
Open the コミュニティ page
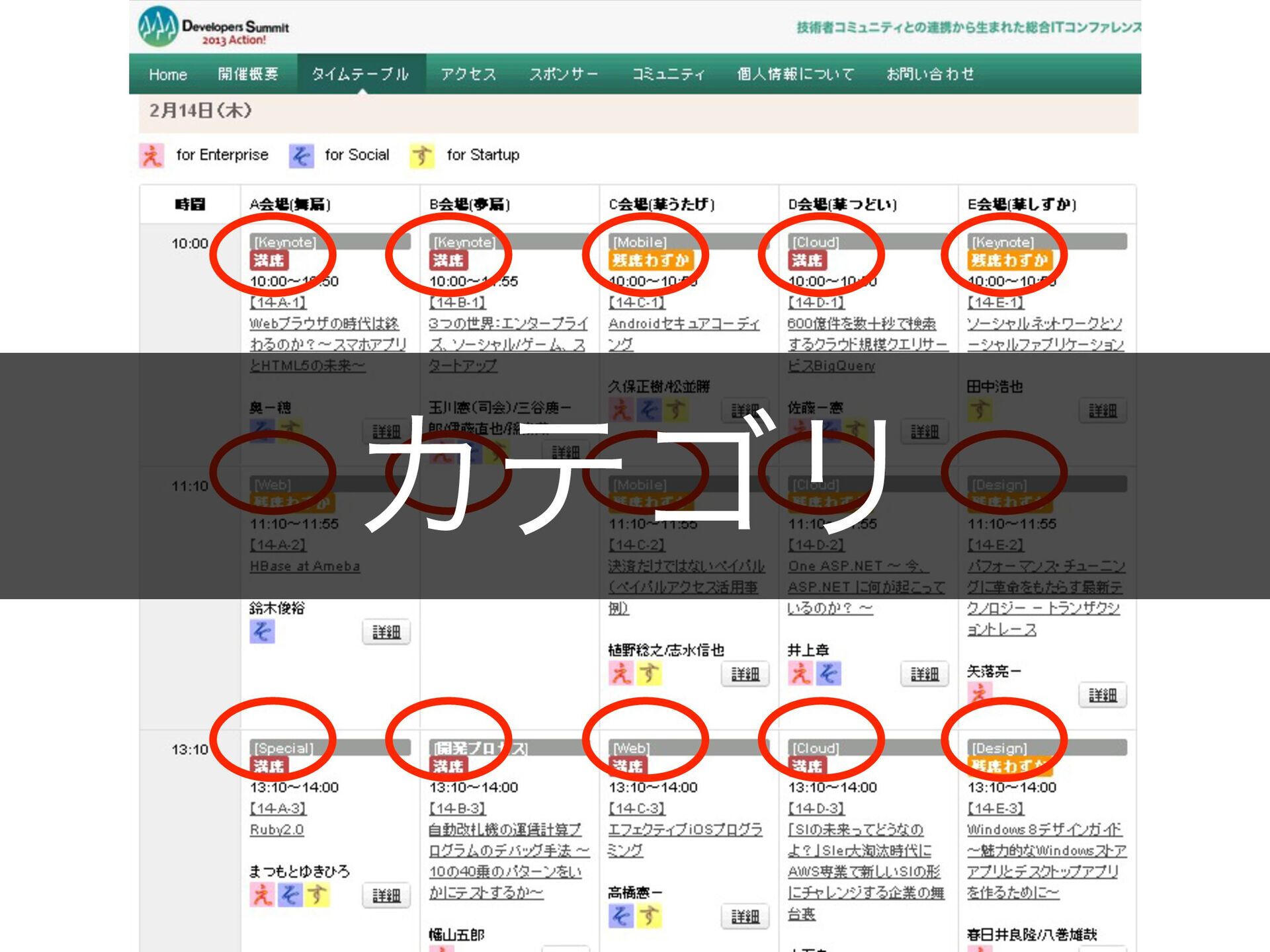pos(668,74)
